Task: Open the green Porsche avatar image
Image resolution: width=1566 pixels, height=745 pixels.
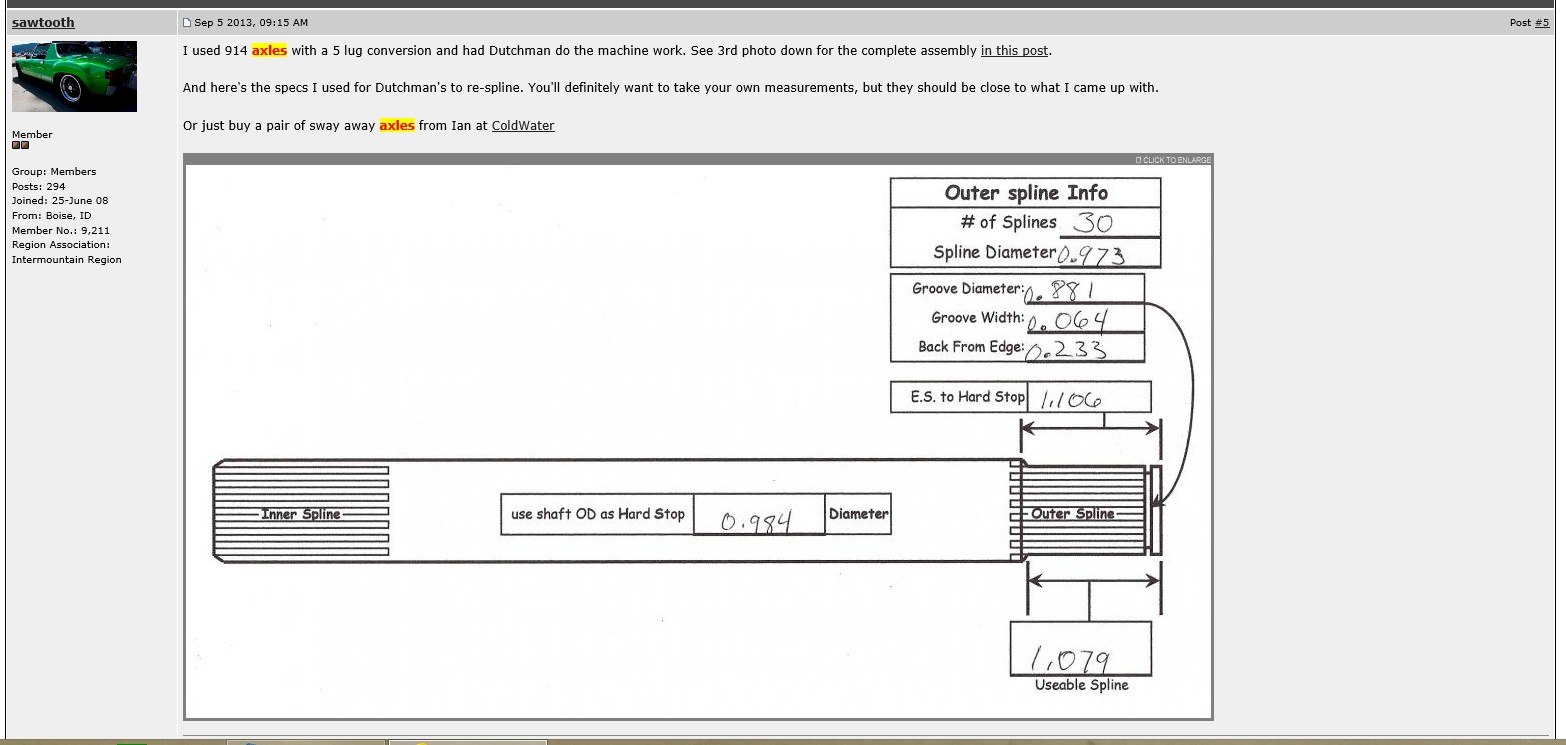Action: click(74, 76)
